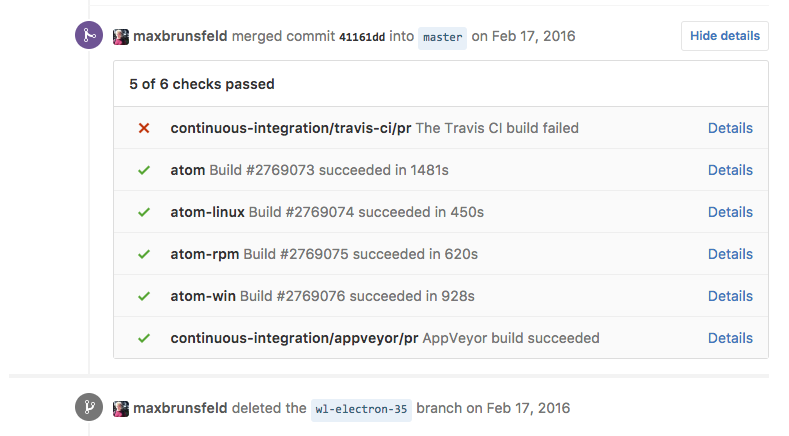Click maxbrunsfeld avatar on branch deletion
The image size is (789, 436).
[121, 408]
